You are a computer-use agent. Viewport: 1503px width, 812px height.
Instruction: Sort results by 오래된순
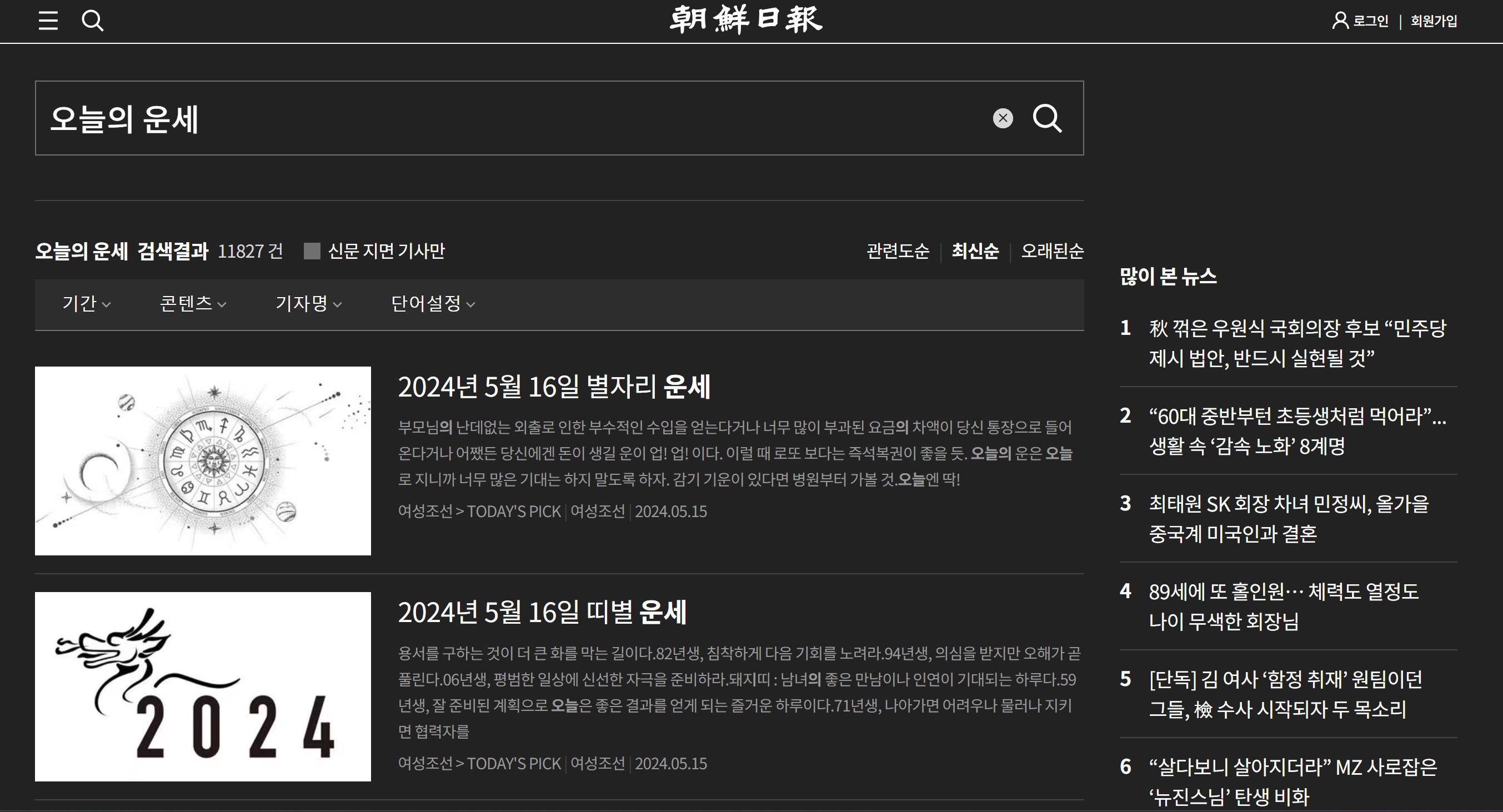1052,252
